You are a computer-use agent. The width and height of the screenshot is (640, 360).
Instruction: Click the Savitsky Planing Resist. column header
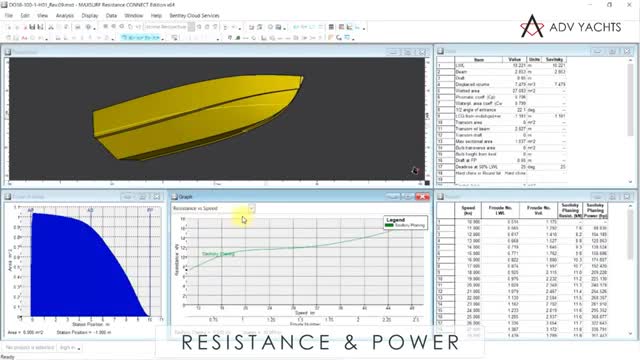click(x=570, y=211)
